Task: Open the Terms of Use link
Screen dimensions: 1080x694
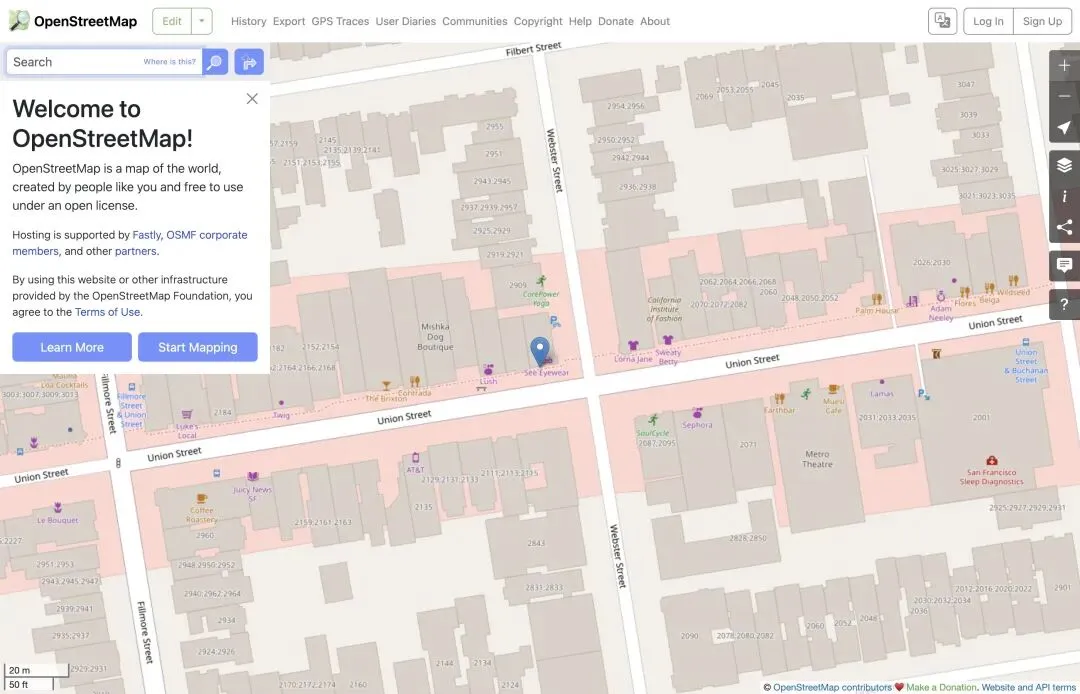Action: click(107, 312)
